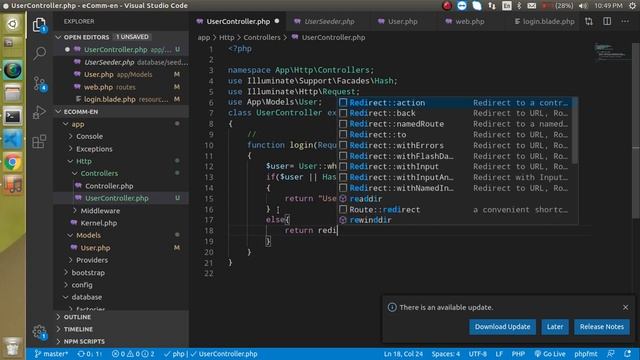Click the unsaved dot on UserController.php tab

277,21
